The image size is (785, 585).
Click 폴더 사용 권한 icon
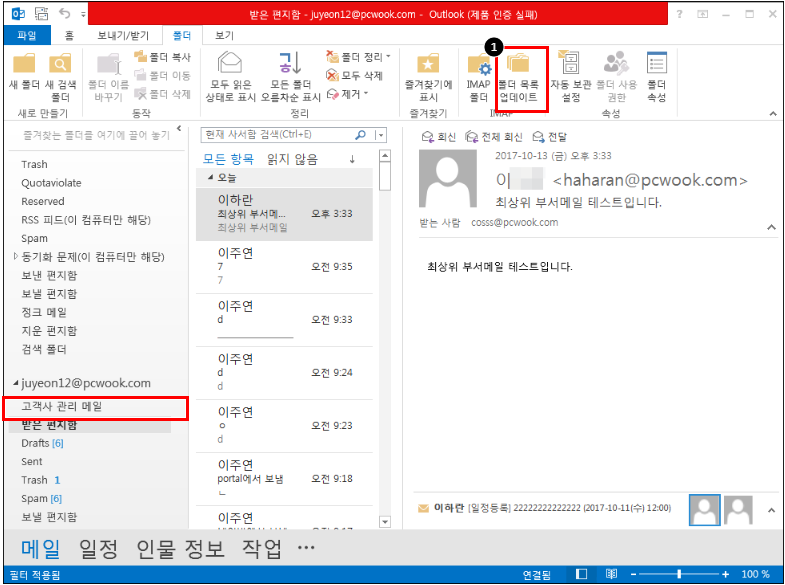(x=616, y=64)
